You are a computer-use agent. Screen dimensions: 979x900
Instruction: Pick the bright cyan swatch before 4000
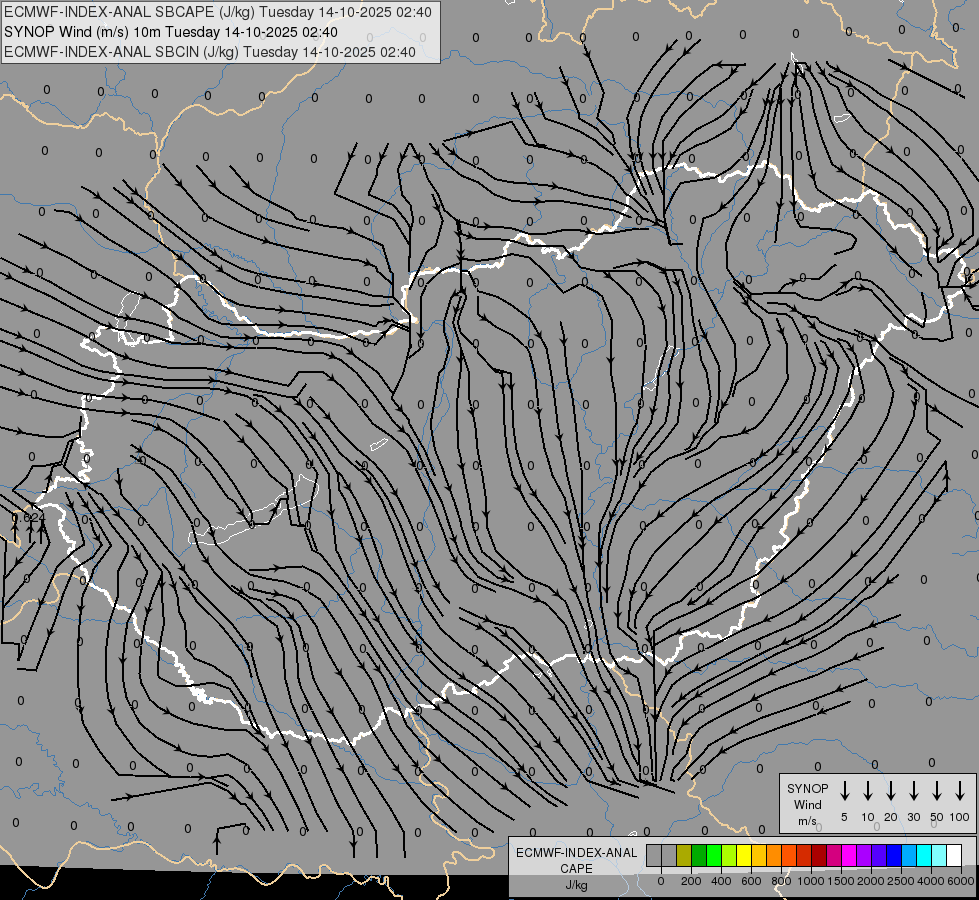pyautogui.click(x=923, y=855)
